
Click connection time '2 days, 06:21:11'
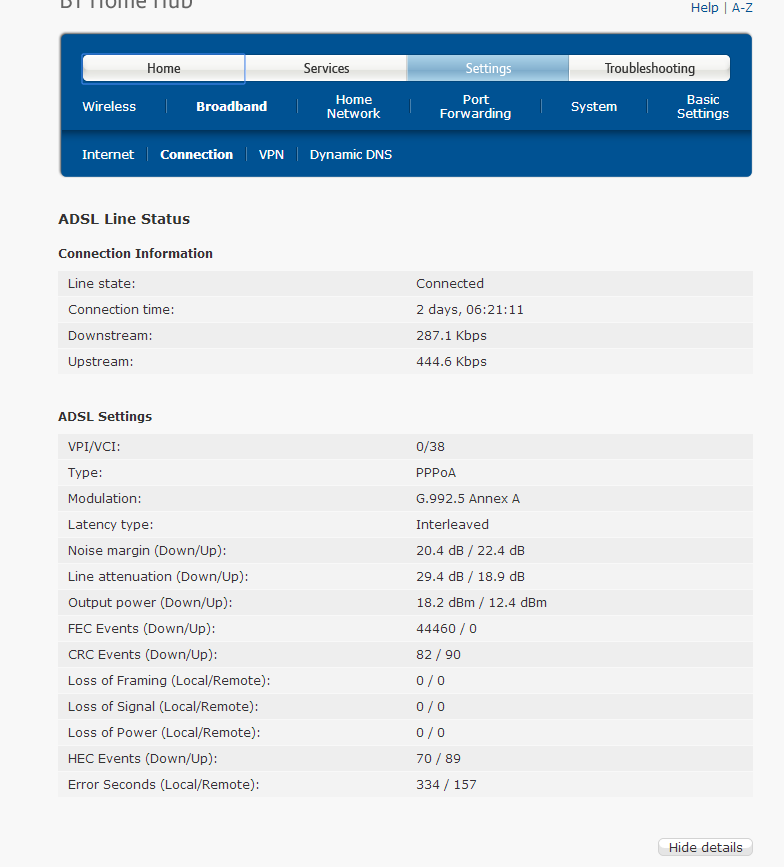coord(469,310)
